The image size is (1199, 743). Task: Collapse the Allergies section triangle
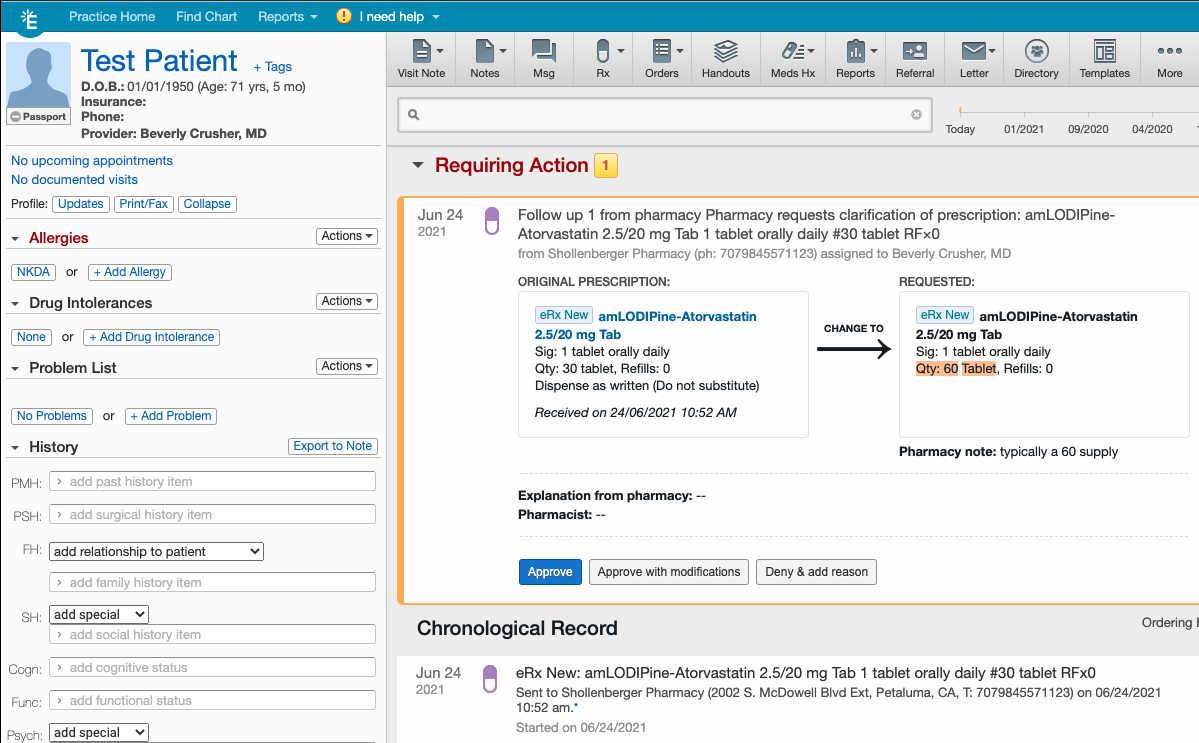coord(15,239)
